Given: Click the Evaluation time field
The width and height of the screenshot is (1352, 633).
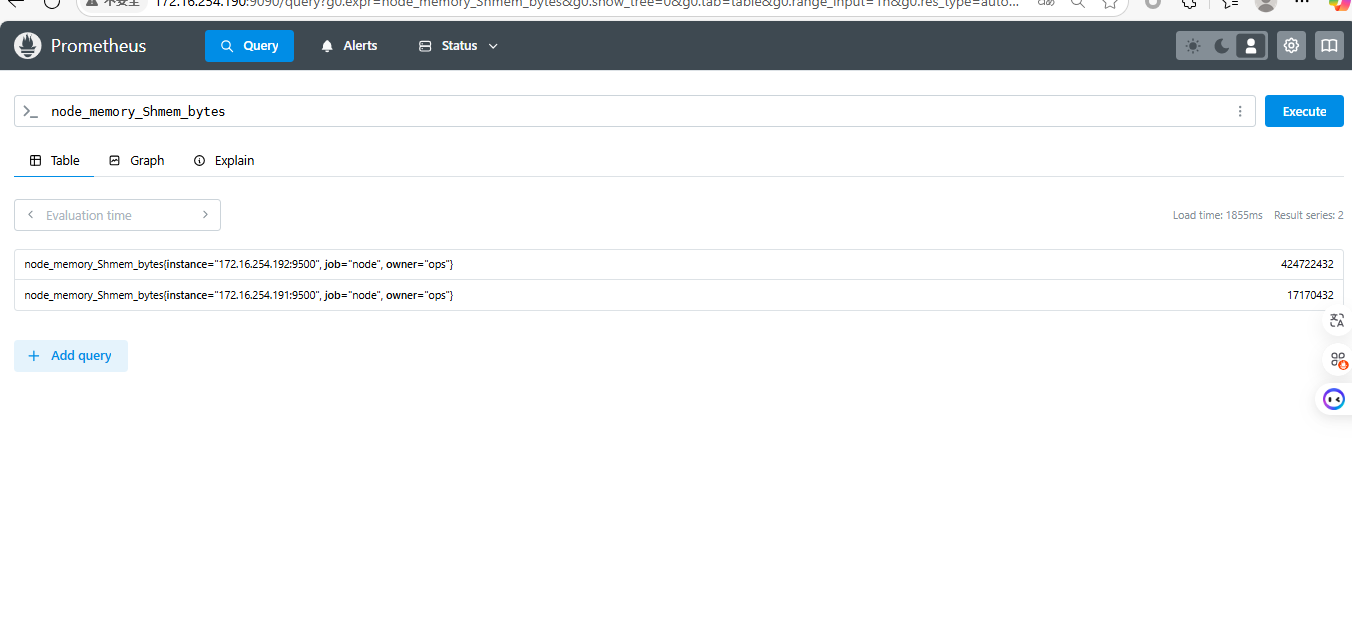Looking at the screenshot, I should click(117, 215).
